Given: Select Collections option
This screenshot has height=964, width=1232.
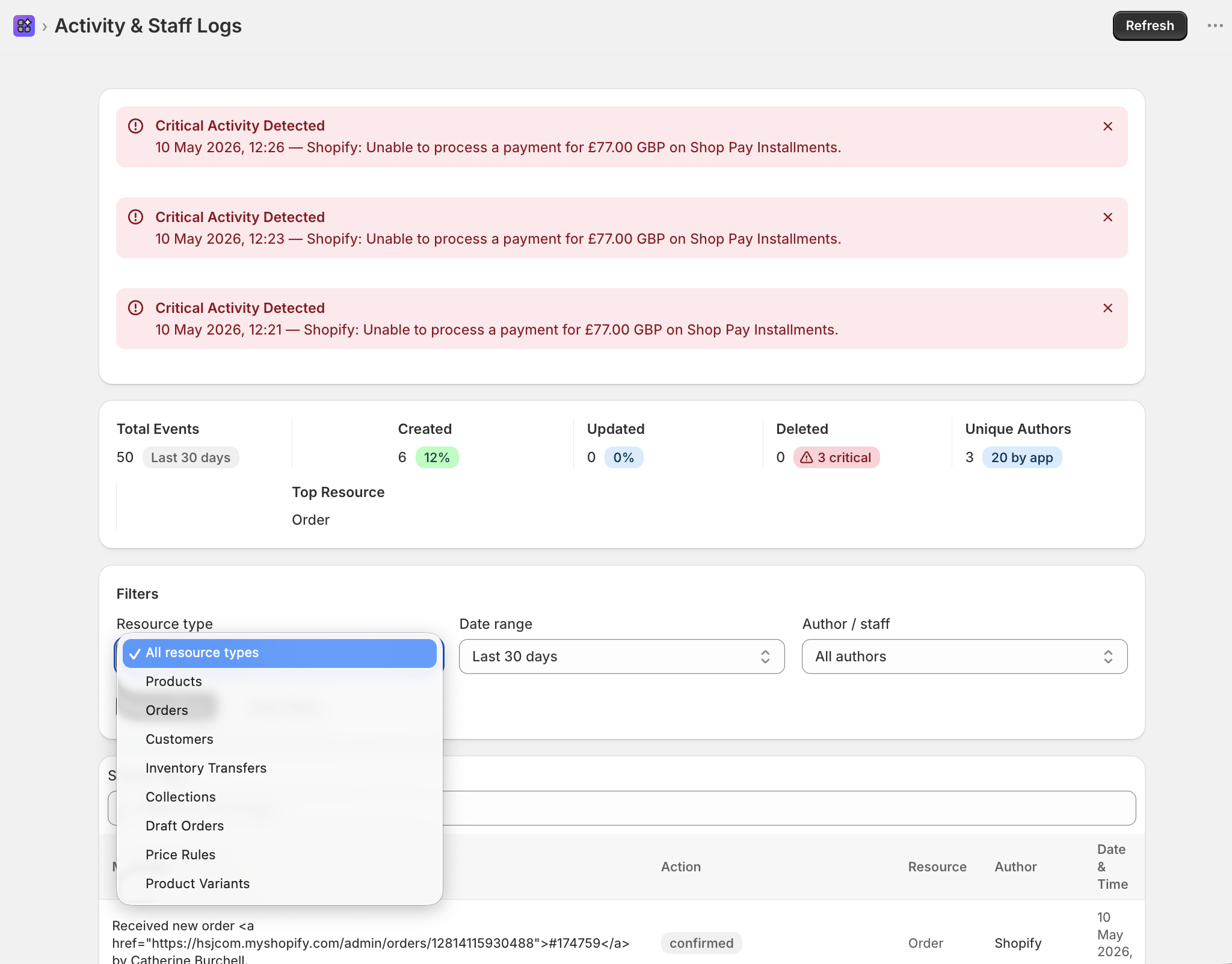Looking at the screenshot, I should (x=280, y=797).
